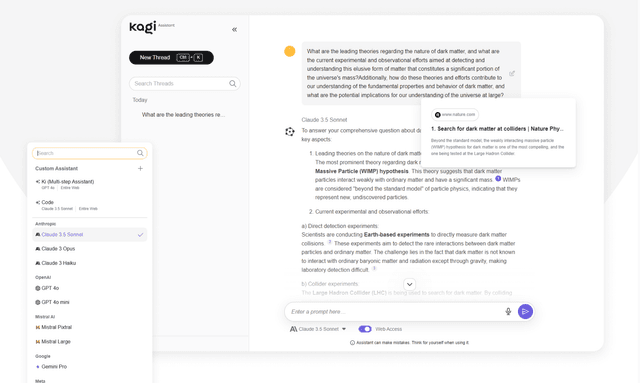Open the Claude 3.5 Sonnet model dropdown
The width and height of the screenshot is (640, 383).
318,329
